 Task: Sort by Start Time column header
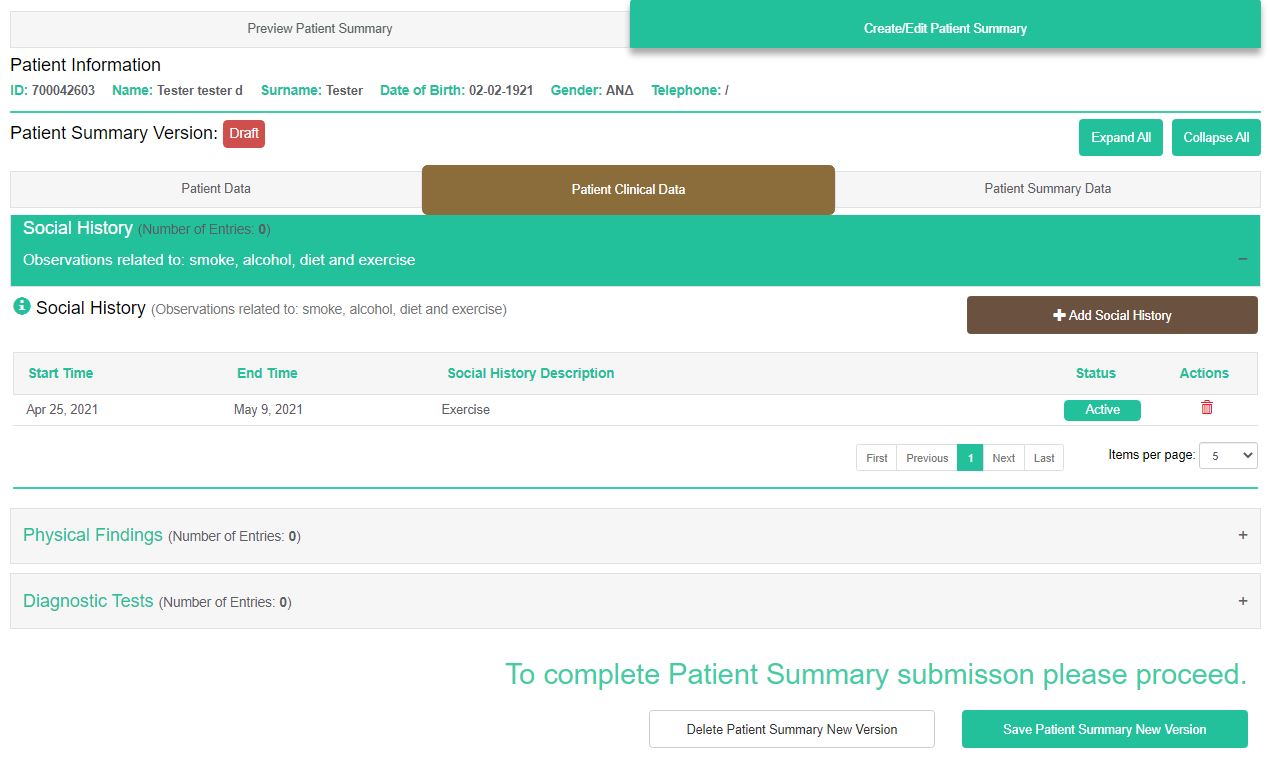click(x=61, y=373)
